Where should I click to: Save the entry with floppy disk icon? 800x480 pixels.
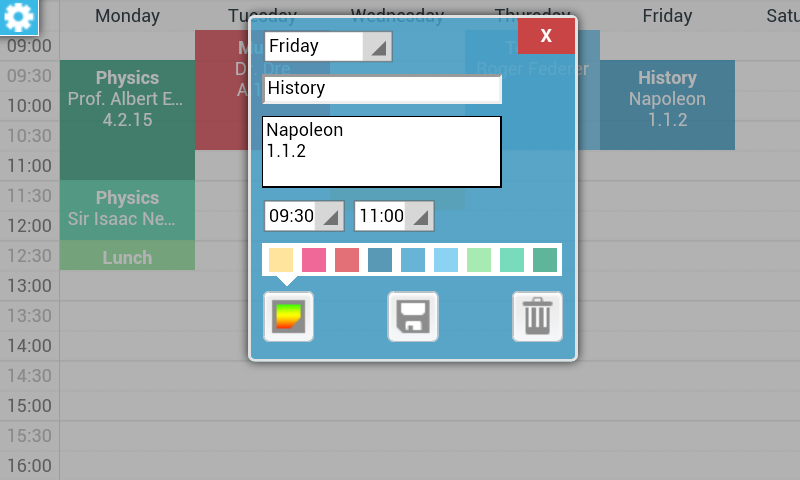pyautogui.click(x=413, y=316)
